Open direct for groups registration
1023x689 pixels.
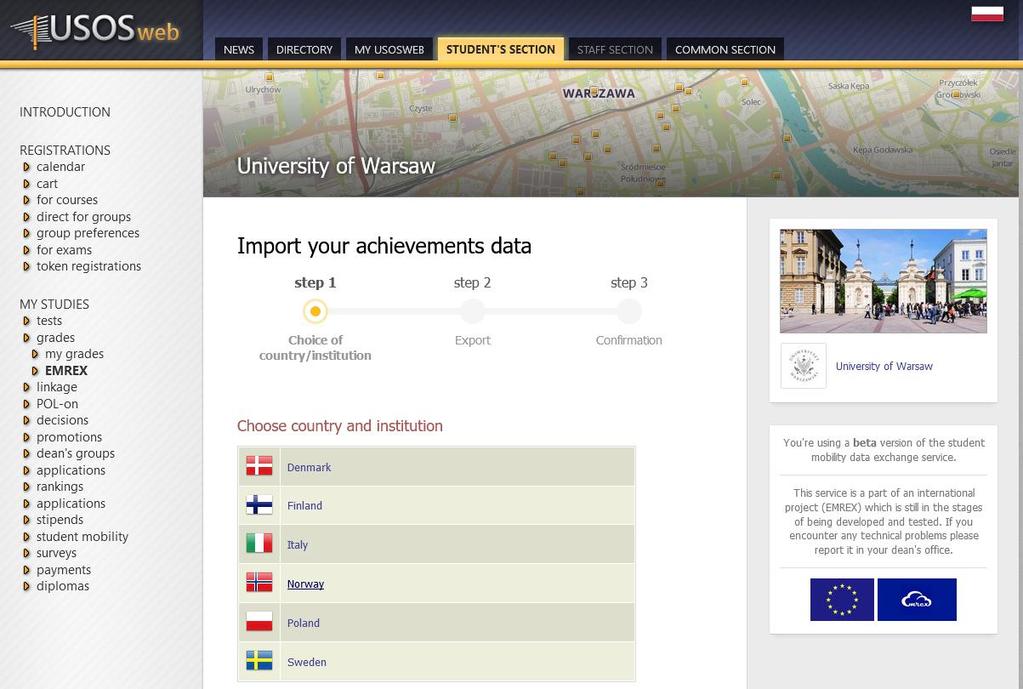point(84,217)
